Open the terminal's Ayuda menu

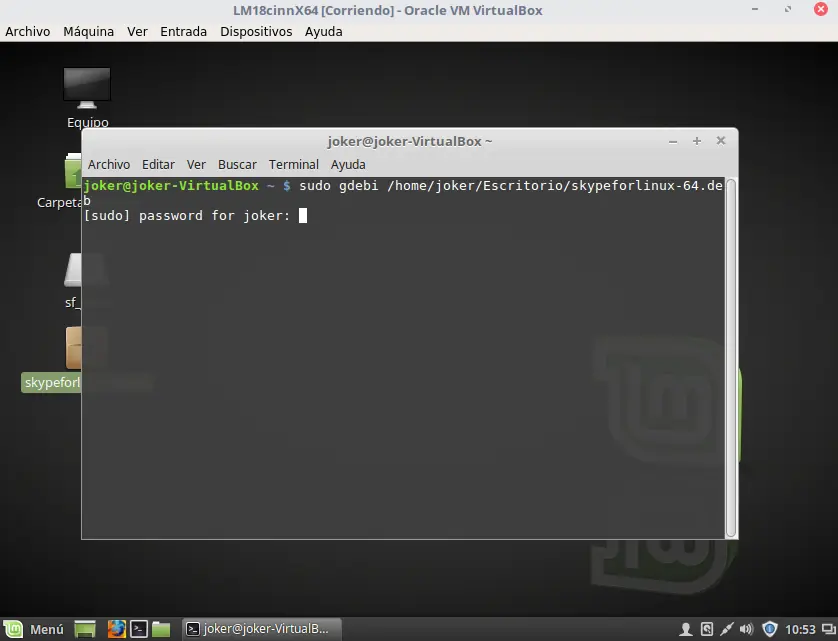(x=348, y=165)
